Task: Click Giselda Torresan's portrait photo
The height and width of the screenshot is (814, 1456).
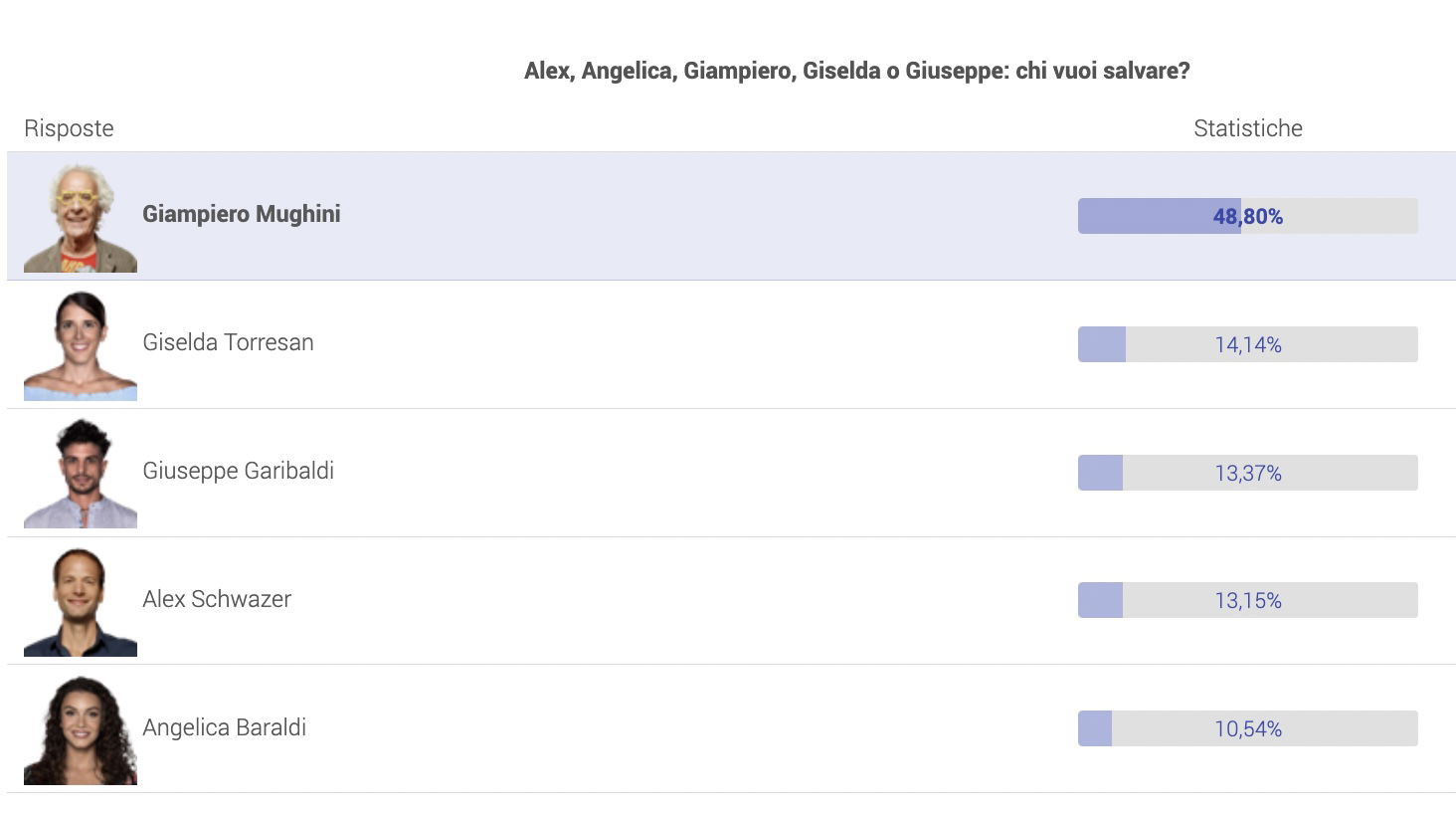Action: (x=81, y=345)
